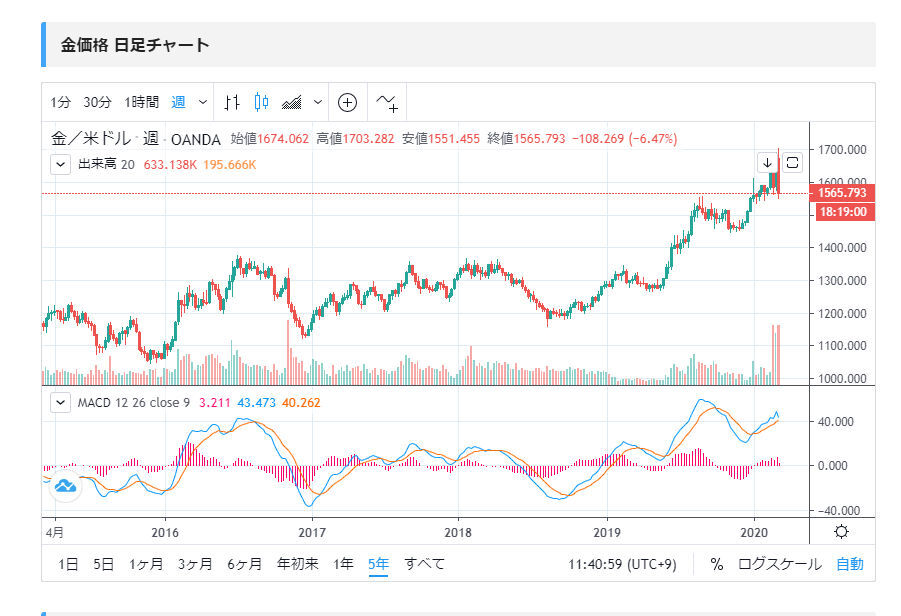Toggle the 自動 auto scale option
This screenshot has width=901, height=616.
pos(849,564)
